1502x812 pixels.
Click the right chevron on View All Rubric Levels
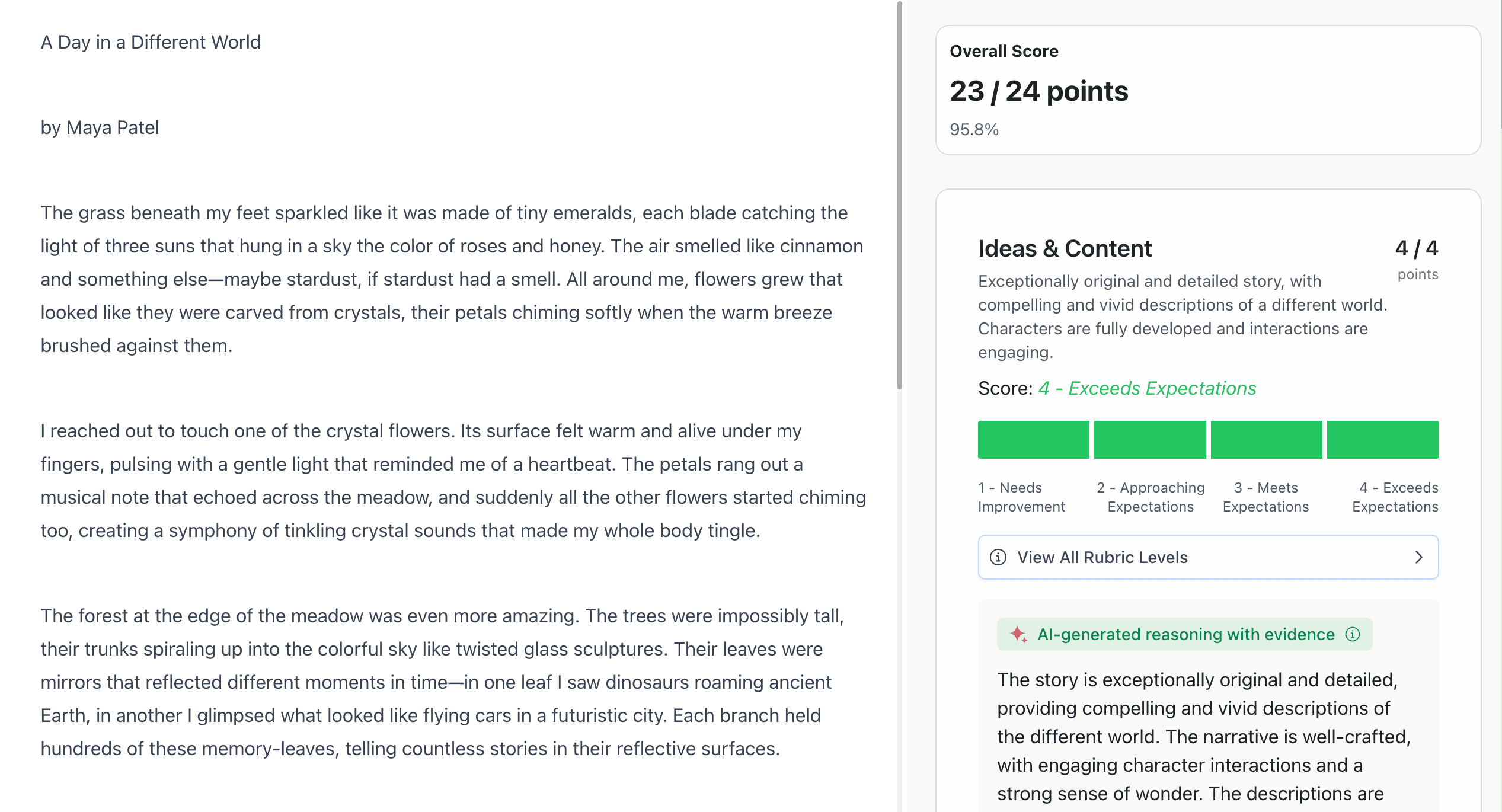click(1419, 557)
